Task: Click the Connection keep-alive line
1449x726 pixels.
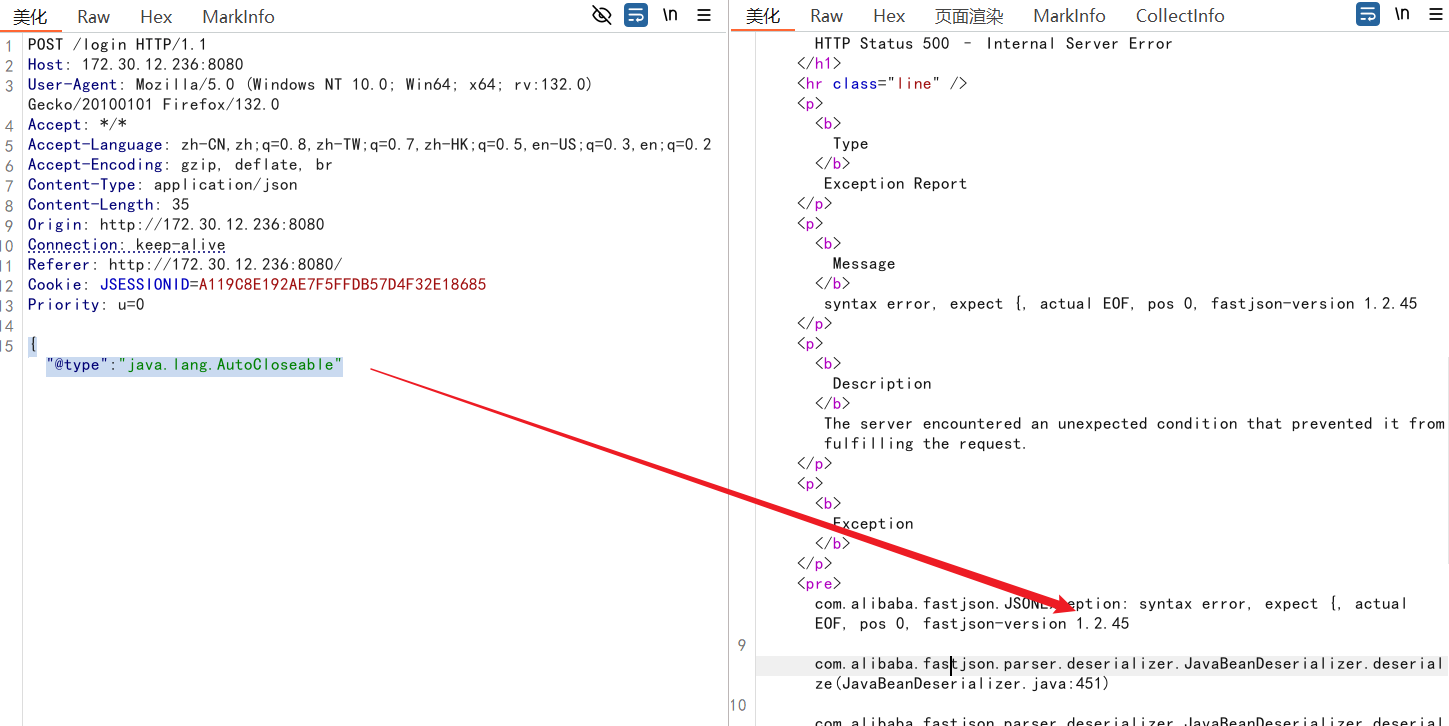Action: (127, 244)
